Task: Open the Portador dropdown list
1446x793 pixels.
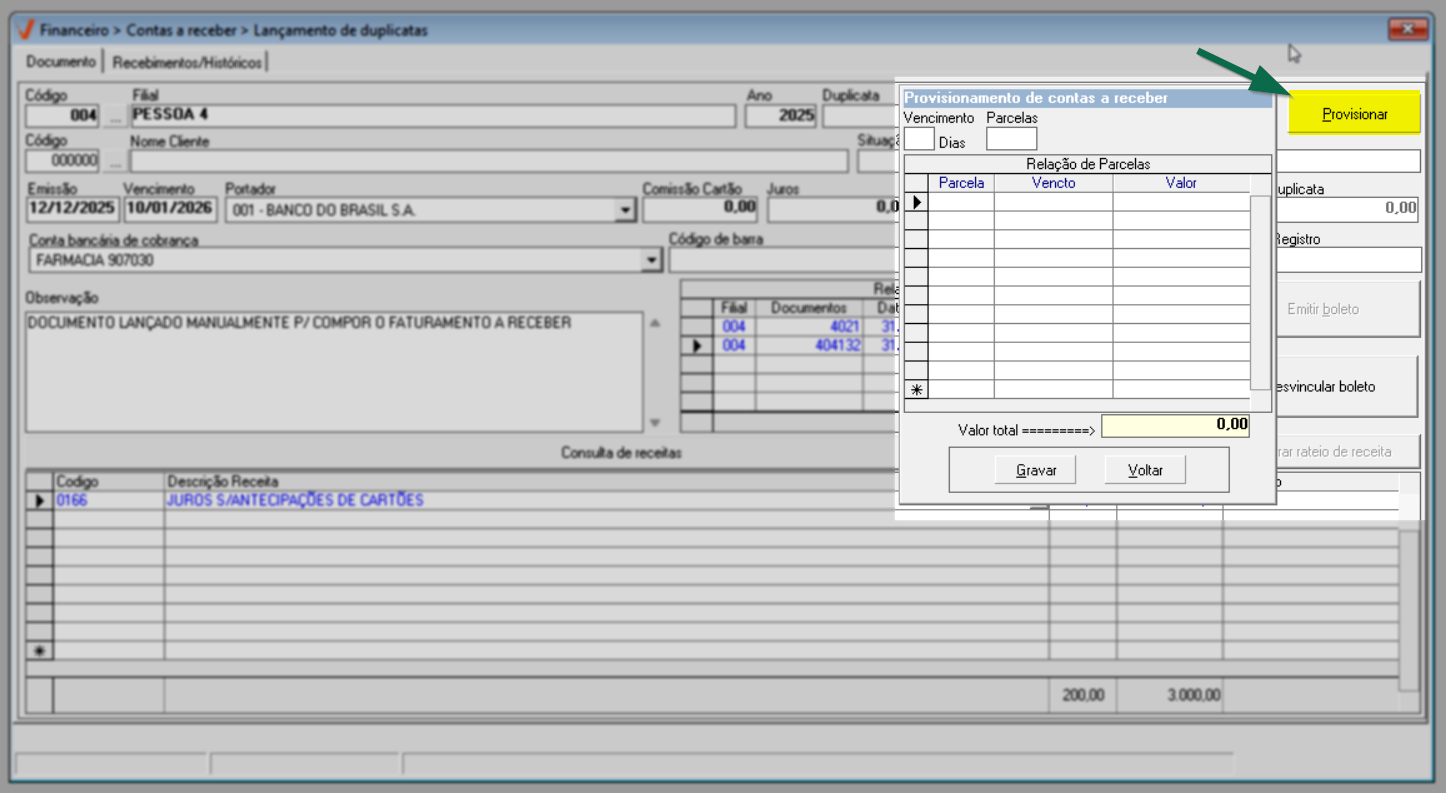Action: point(625,211)
